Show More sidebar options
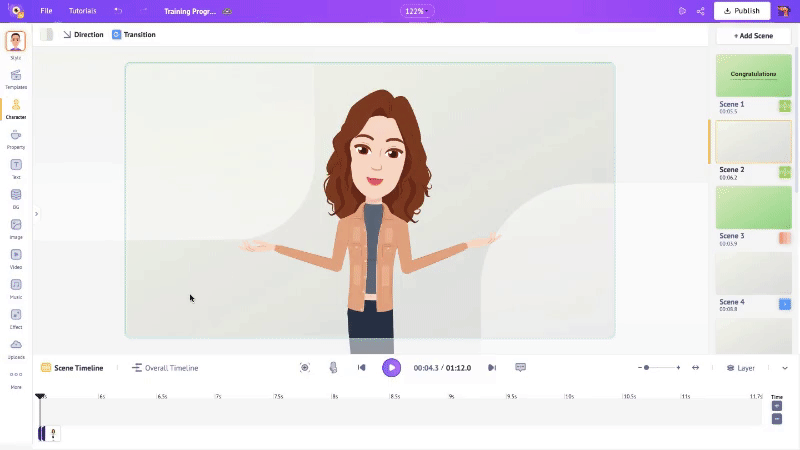Screen dimensions: 800x450 click(16, 380)
